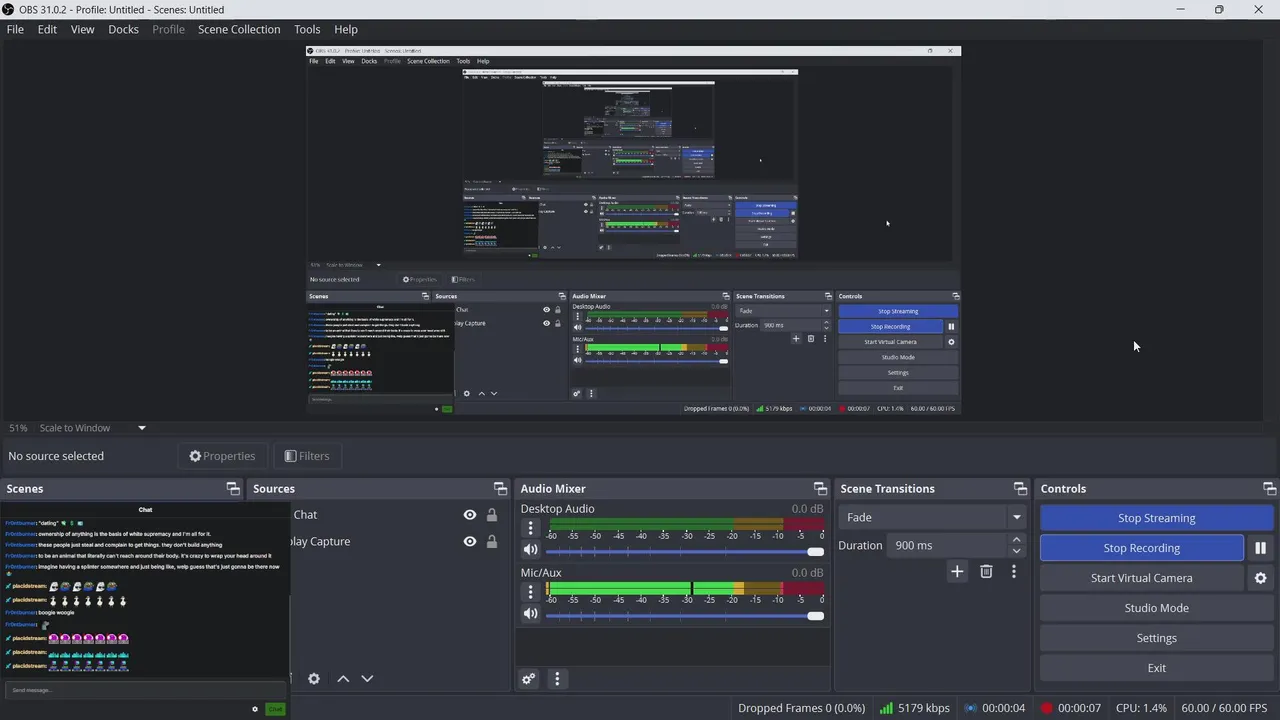This screenshot has height=720, width=1280.
Task: Pause the recording
Action: click(x=1260, y=548)
